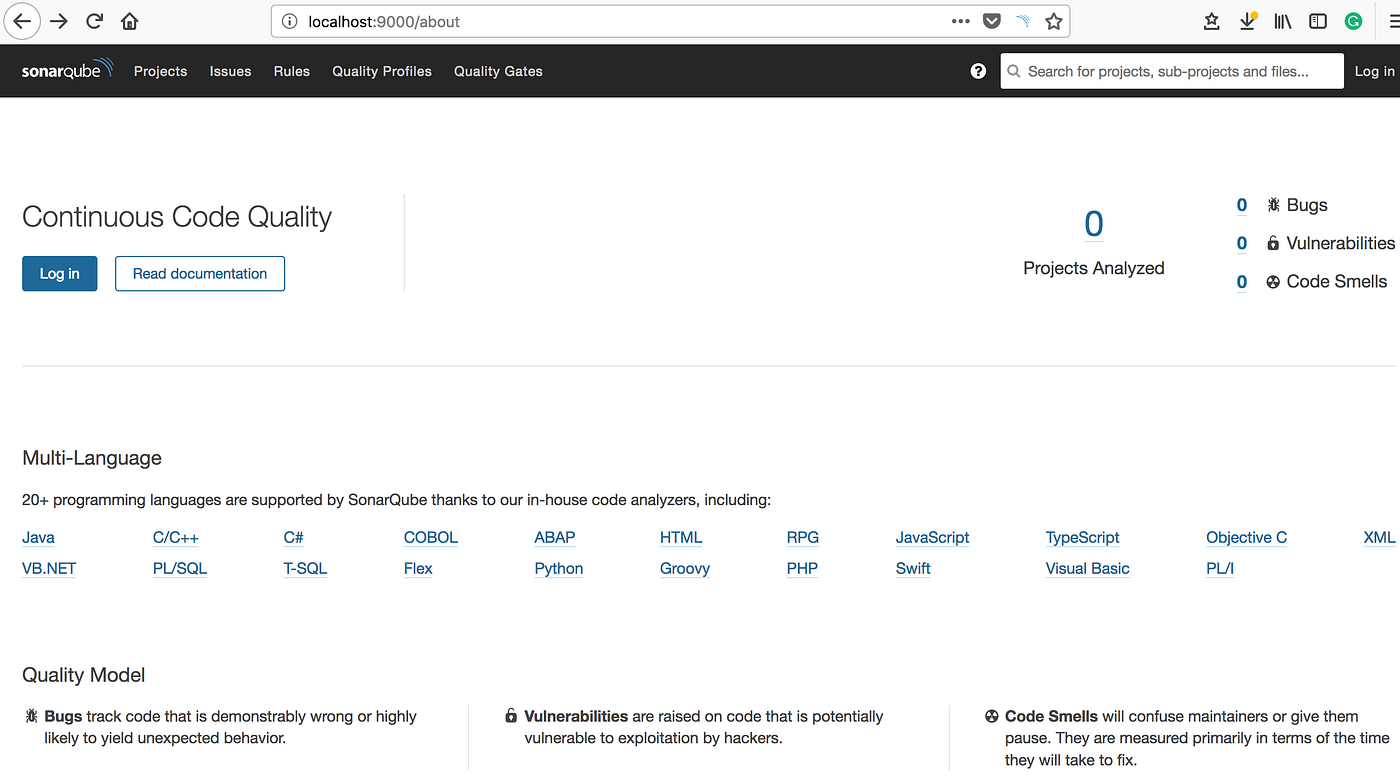Click the bookmarks toolbar star icon
1400x781 pixels.
tap(1212, 21)
